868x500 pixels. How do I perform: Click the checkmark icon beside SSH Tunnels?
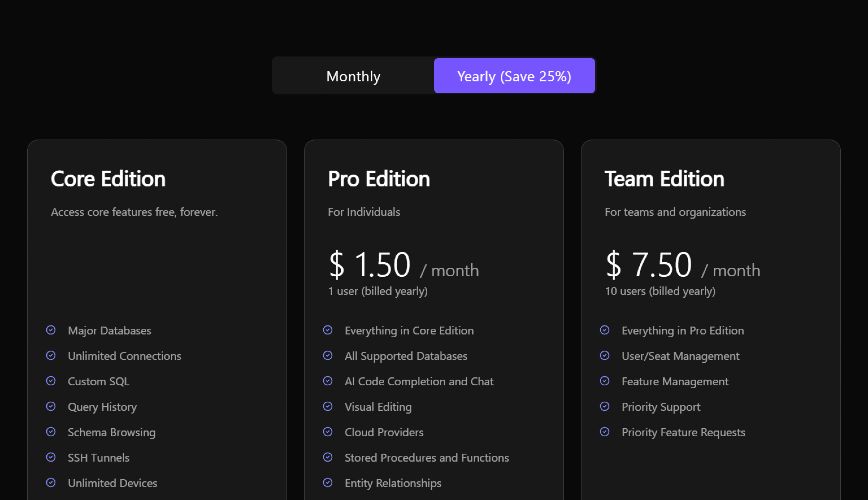pos(51,457)
